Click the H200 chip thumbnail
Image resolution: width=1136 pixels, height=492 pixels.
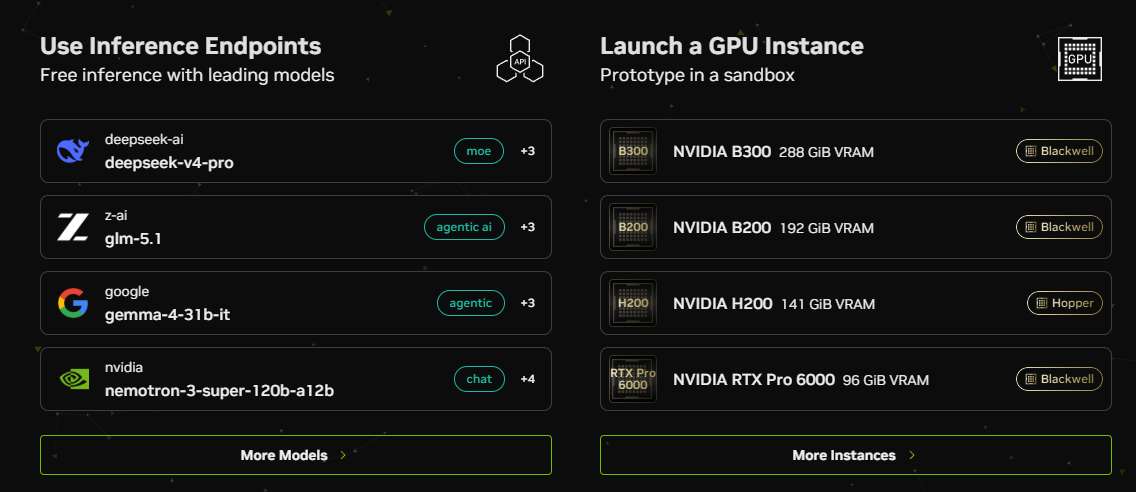tap(633, 303)
